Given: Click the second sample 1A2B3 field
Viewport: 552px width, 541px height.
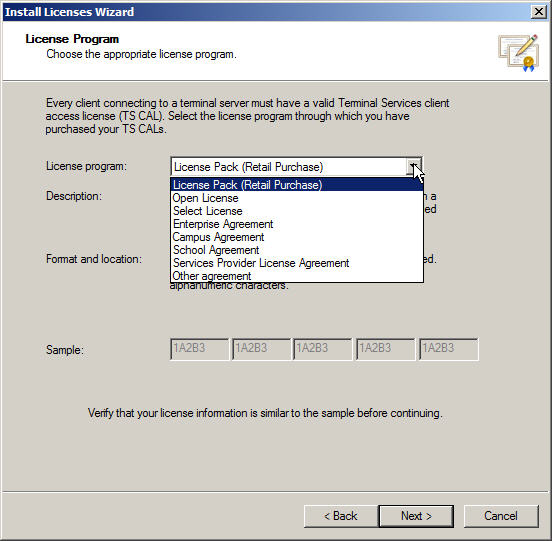Looking at the screenshot, I should pyautogui.click(x=262, y=349).
